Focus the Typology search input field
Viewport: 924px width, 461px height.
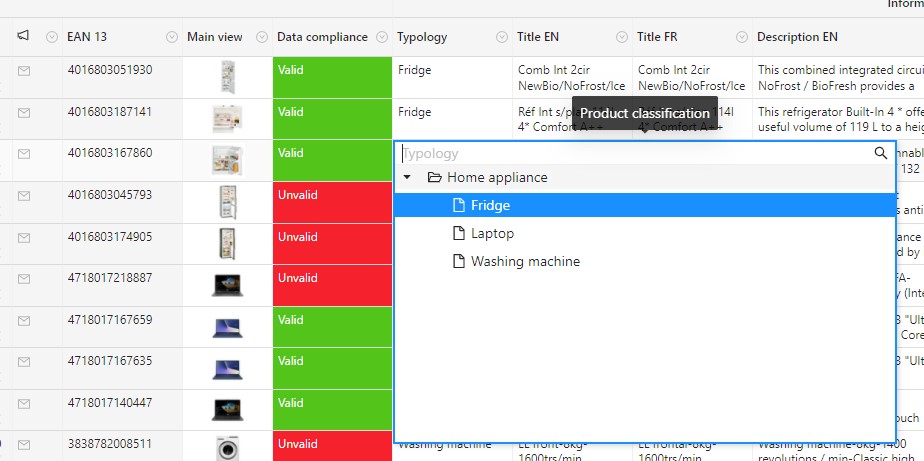point(630,153)
